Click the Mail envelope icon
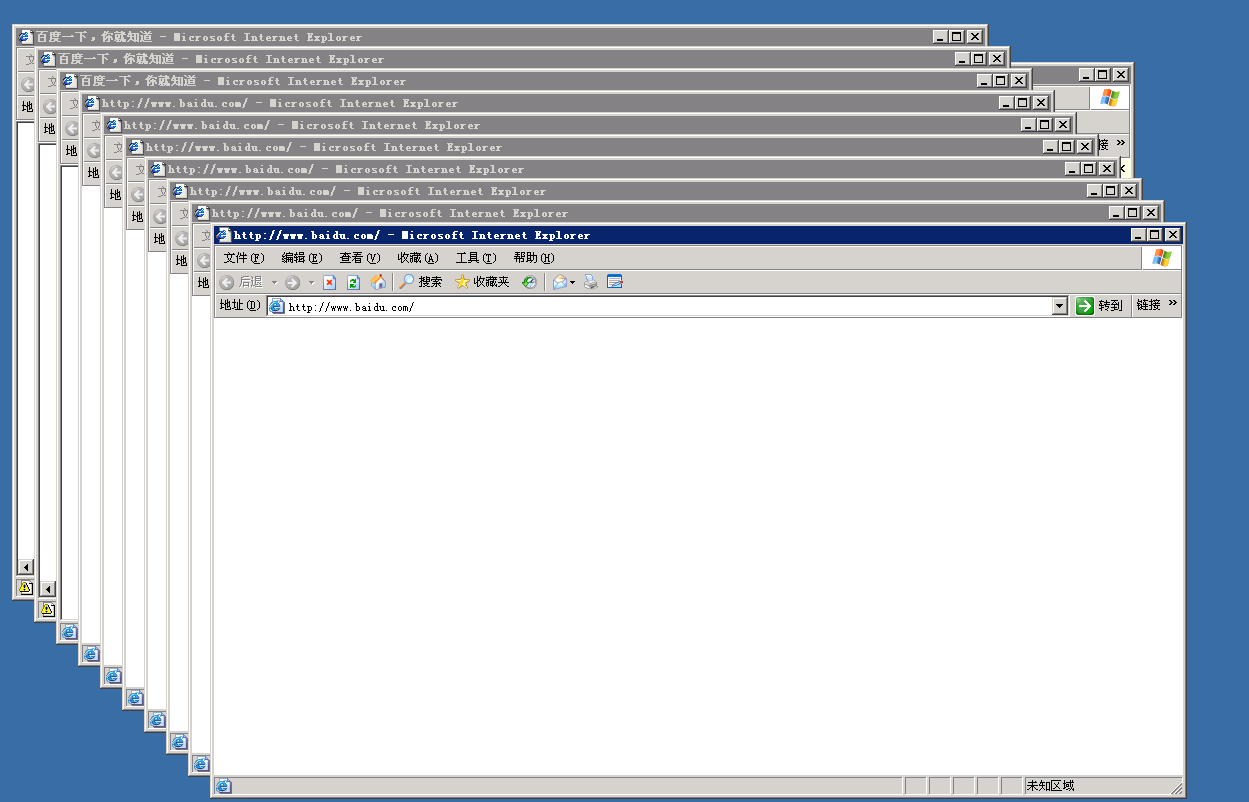The width and height of the screenshot is (1249, 802). pyautogui.click(x=559, y=283)
